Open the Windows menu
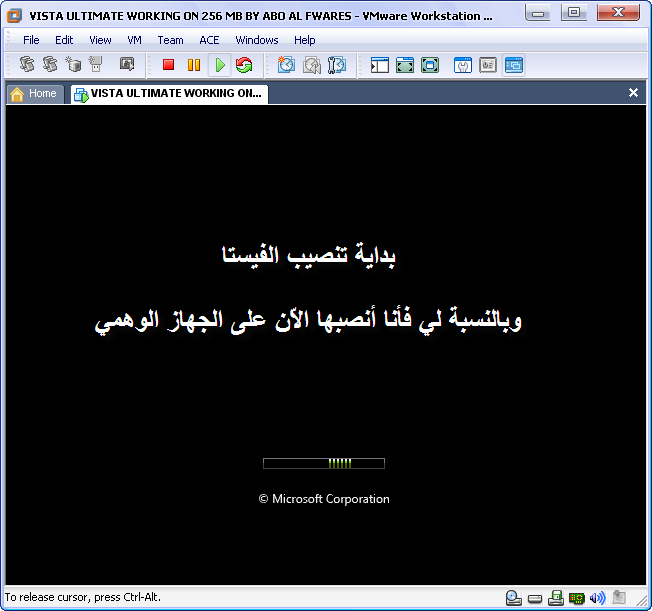Viewport: 652px width, 611px height. click(x=257, y=40)
